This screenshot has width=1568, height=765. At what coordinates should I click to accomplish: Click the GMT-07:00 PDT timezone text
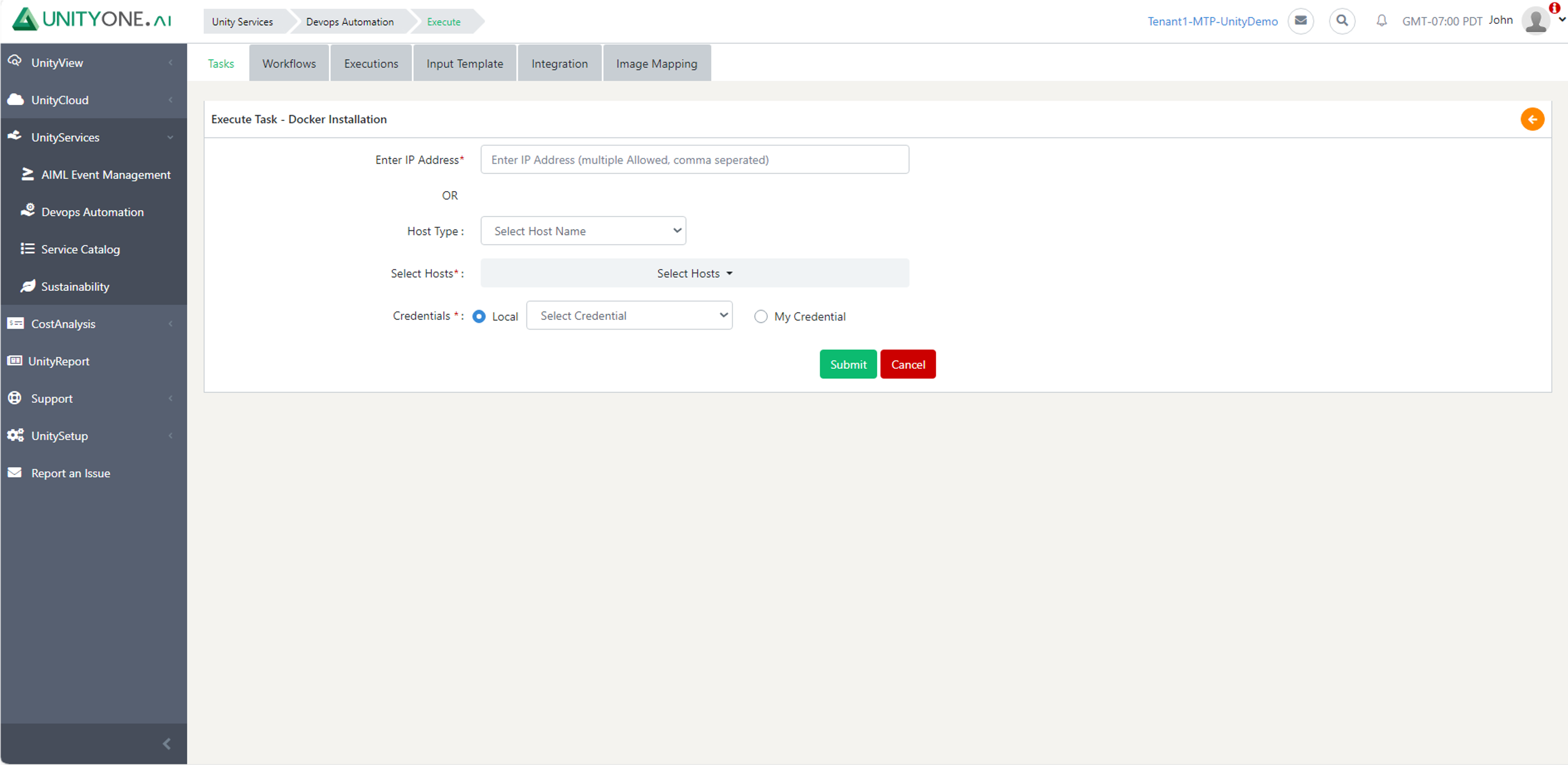(x=1442, y=21)
